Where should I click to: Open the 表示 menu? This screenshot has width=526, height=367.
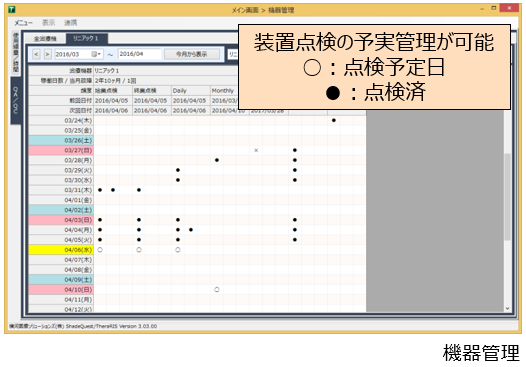click(x=49, y=23)
